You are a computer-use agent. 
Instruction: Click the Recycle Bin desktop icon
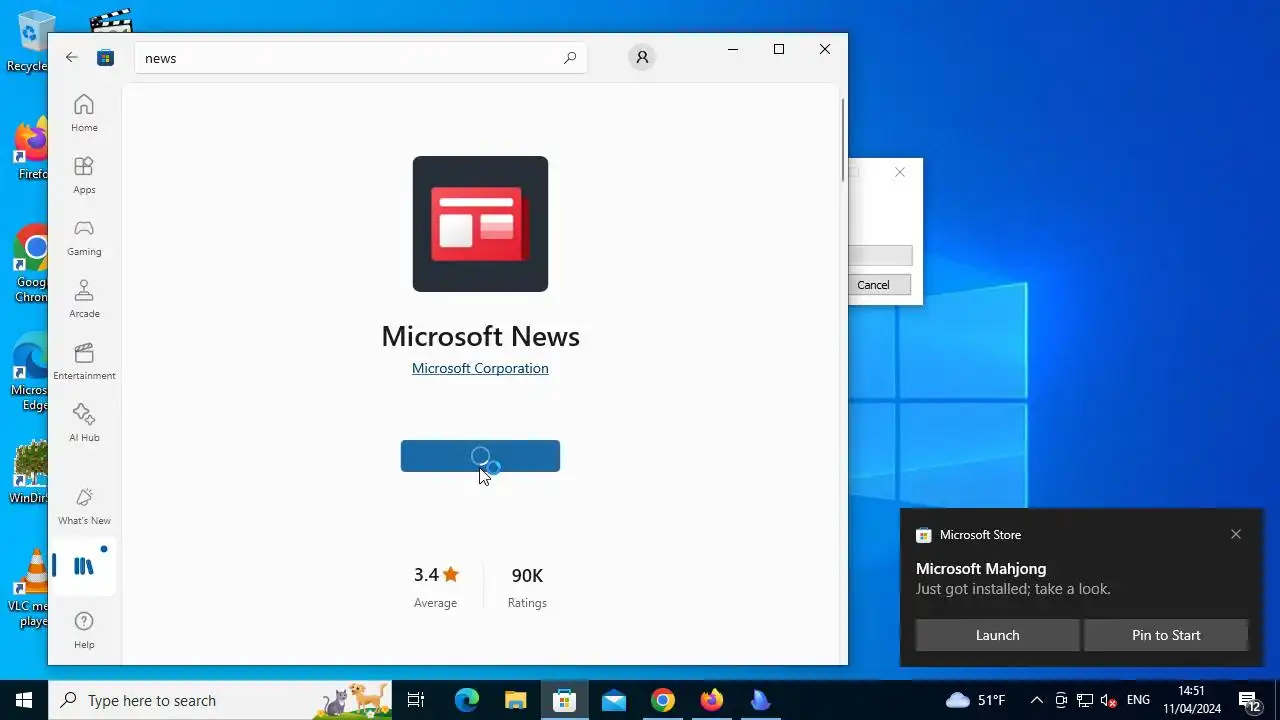click(x=29, y=42)
